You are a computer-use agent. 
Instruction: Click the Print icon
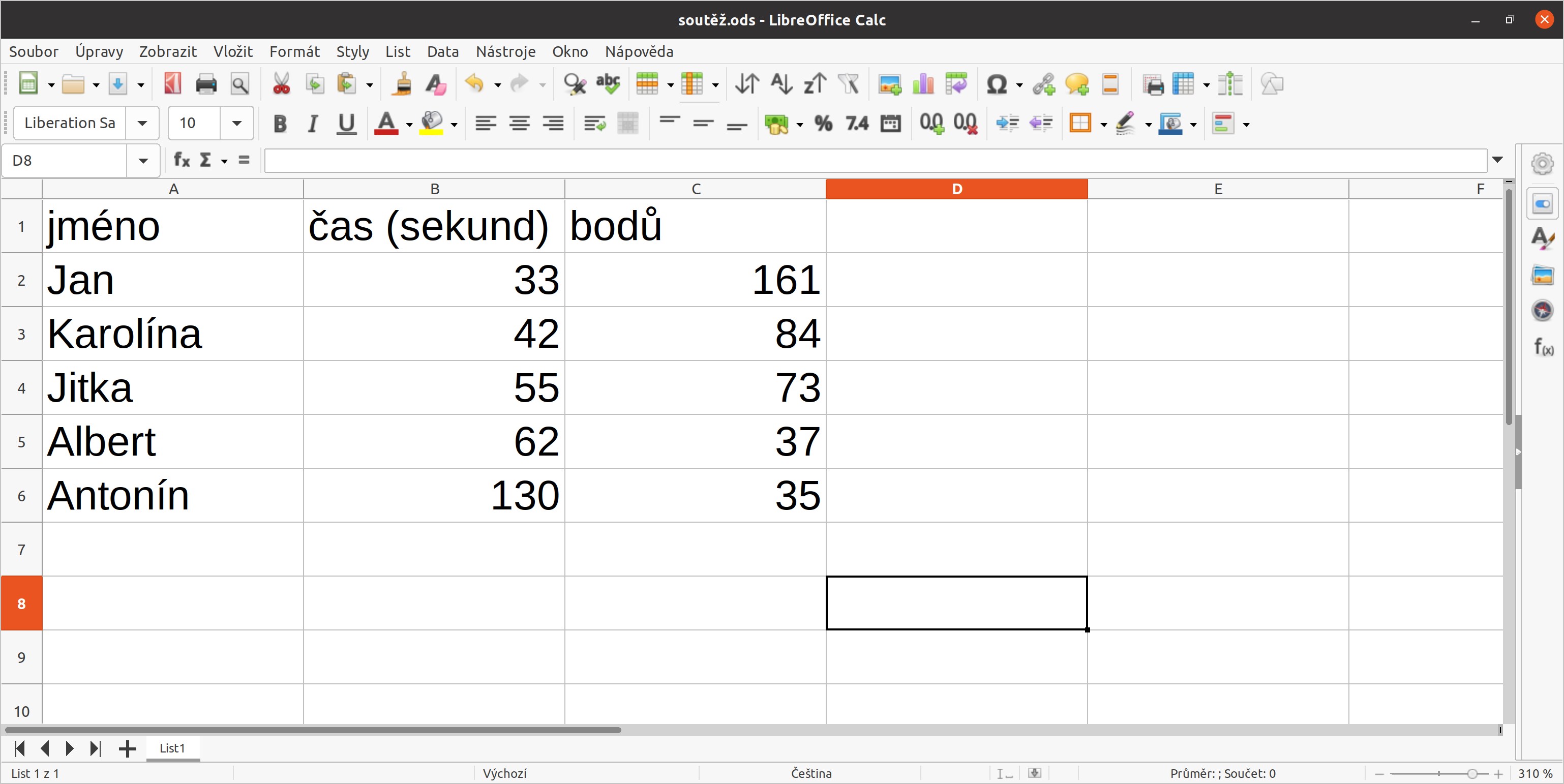206,84
